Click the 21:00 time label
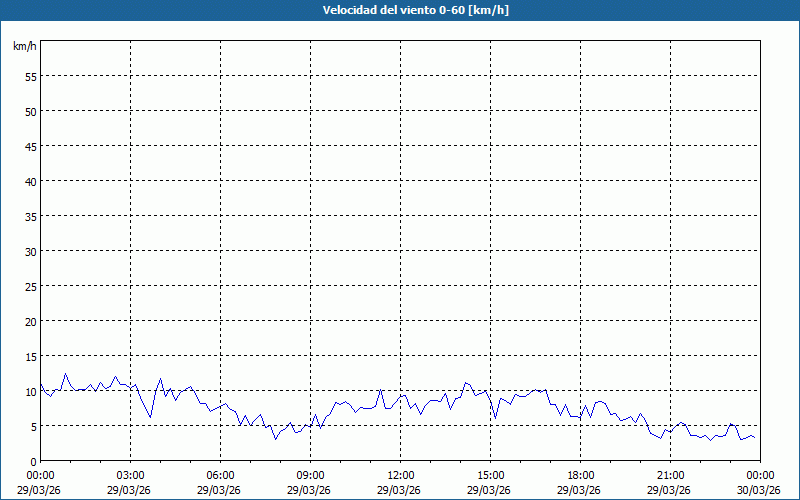 (670, 475)
